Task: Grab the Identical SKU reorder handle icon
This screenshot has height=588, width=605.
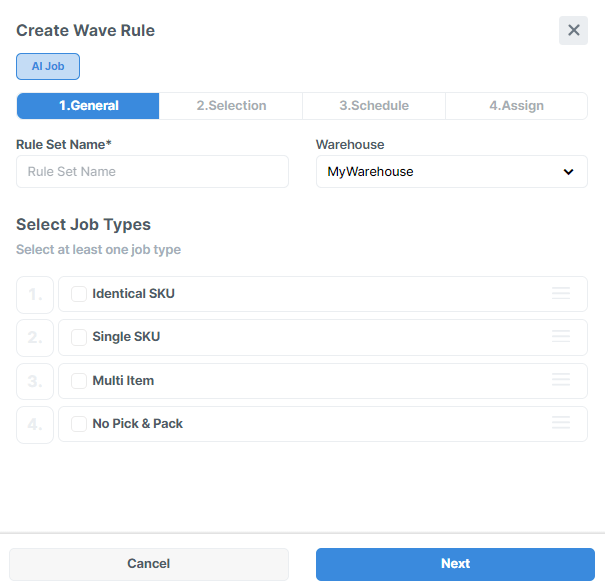Action: tap(561, 293)
